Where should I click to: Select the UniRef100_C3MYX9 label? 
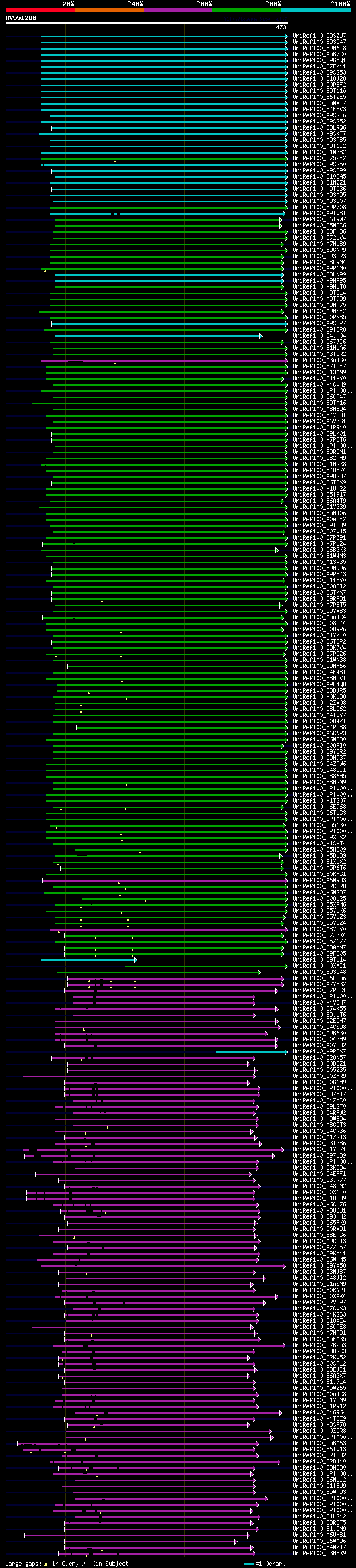tap(319, 1554)
